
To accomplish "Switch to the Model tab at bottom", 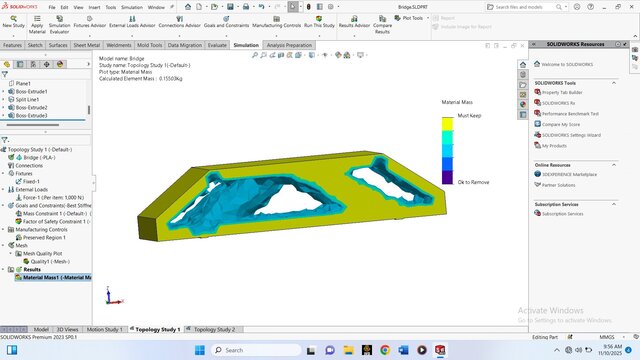I will click(x=41, y=329).
